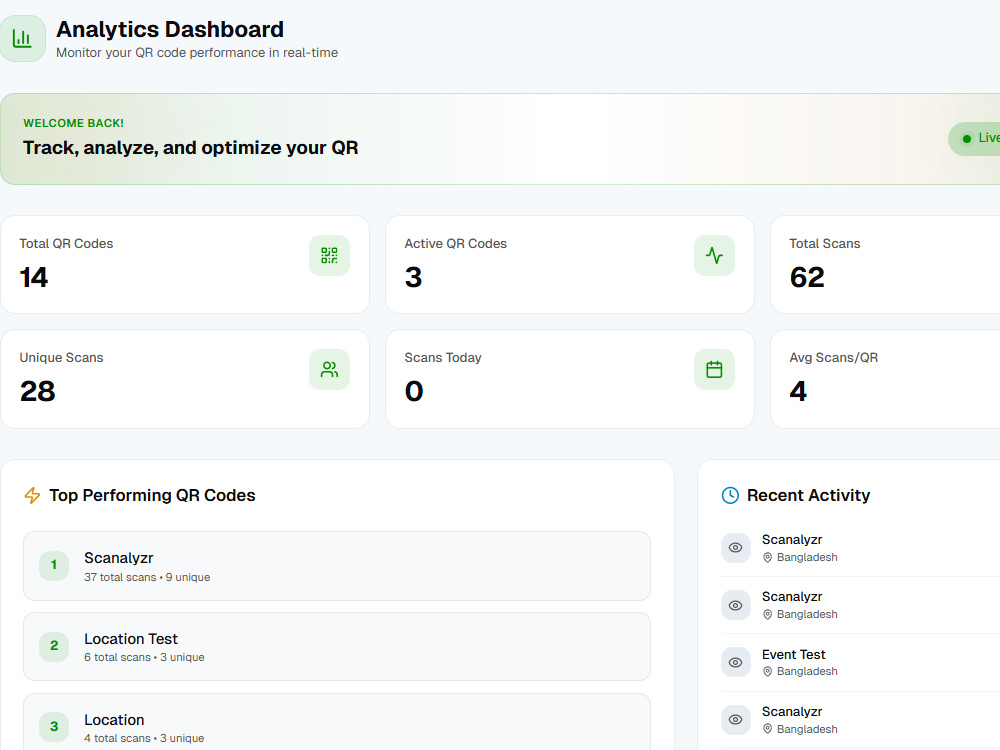Open the Location row with 4 total scans
The width and height of the screenshot is (1000, 750).
click(x=337, y=722)
